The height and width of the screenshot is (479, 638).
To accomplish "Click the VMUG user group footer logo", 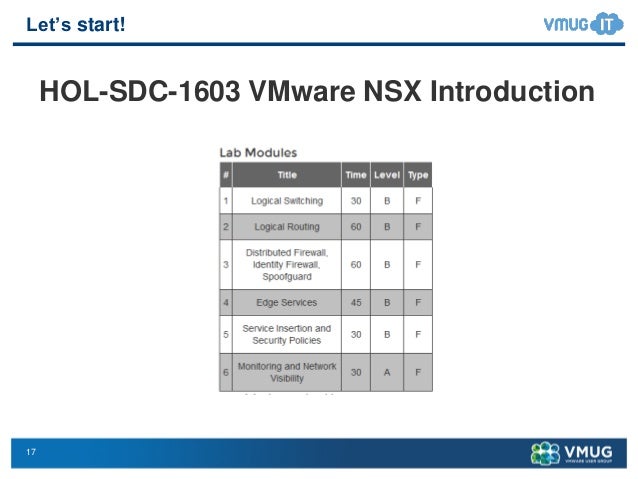I will click(572, 453).
